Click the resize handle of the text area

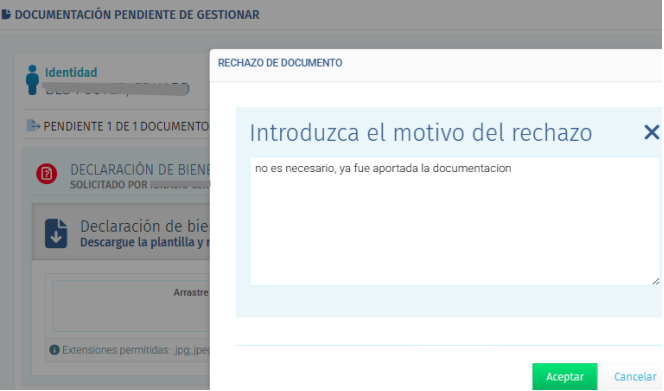(656, 281)
